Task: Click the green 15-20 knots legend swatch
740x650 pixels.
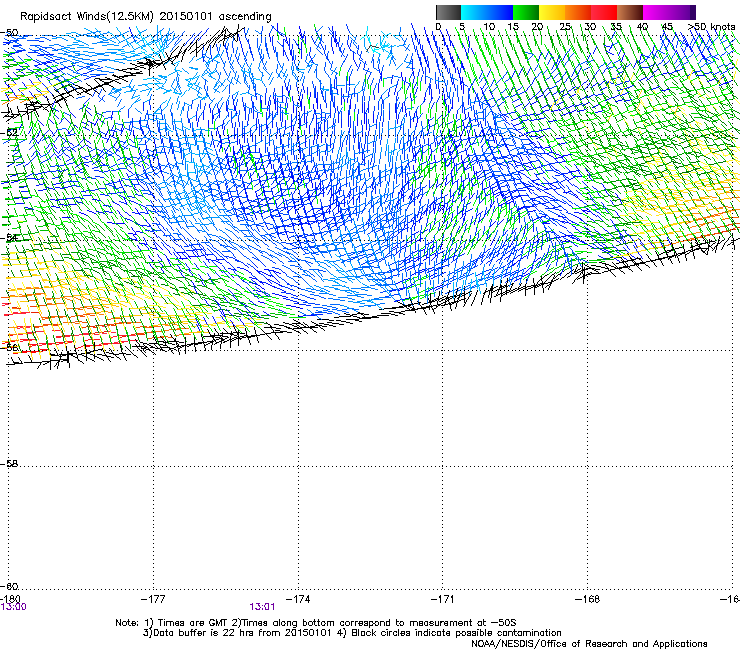Action: click(x=526, y=12)
